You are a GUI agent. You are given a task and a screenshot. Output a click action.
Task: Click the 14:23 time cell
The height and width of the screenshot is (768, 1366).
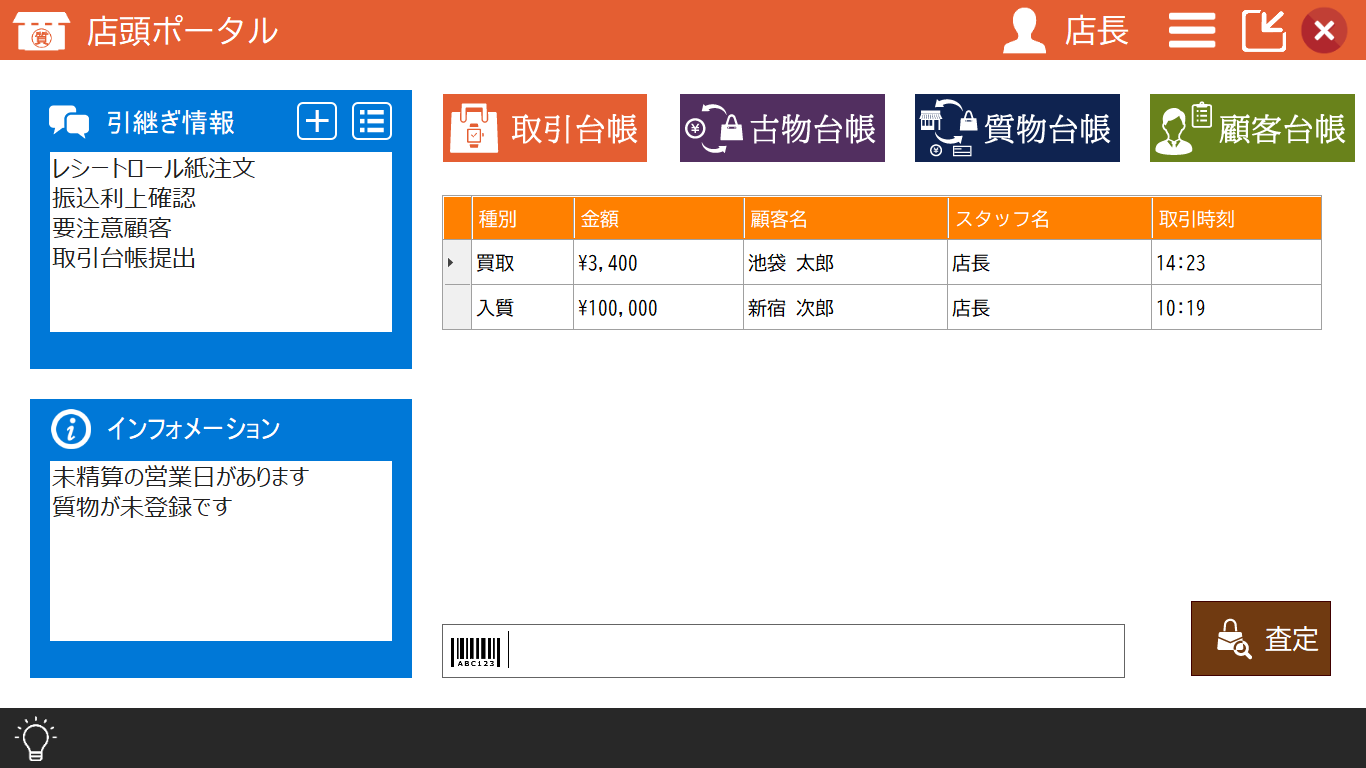(1237, 262)
